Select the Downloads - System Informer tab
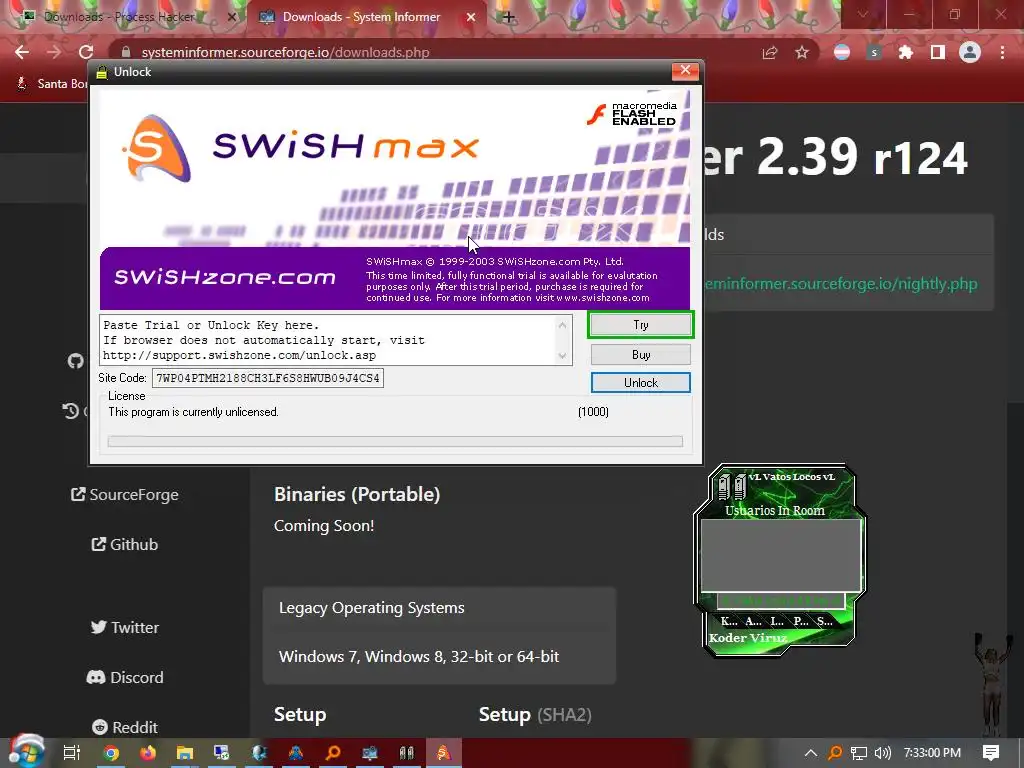1024x768 pixels. click(361, 17)
